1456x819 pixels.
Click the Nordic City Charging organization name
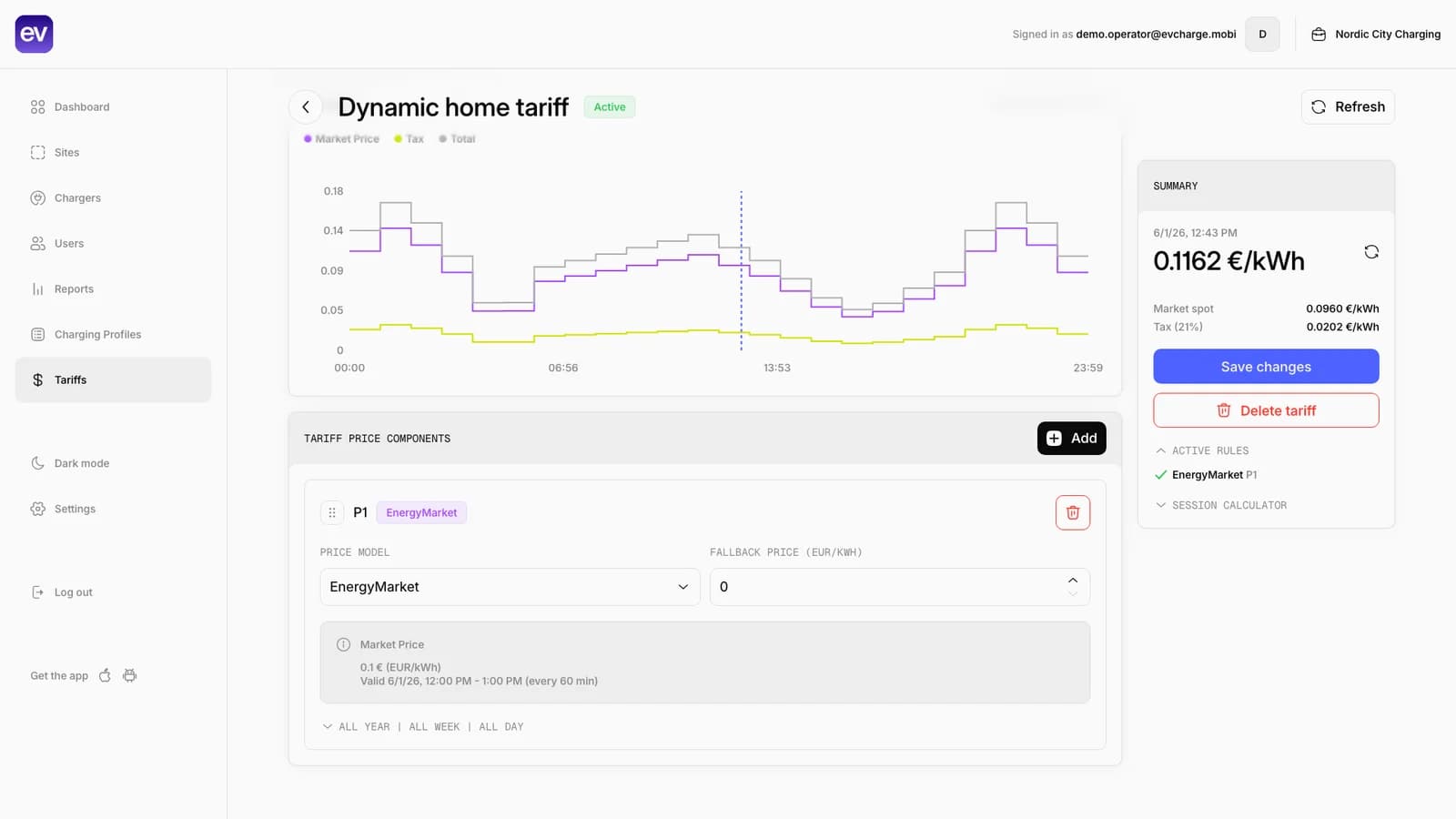pos(1388,34)
